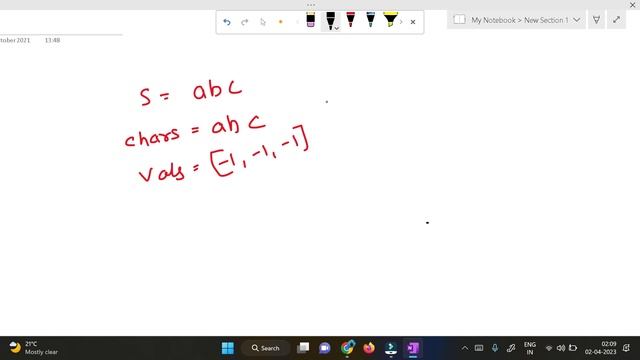Exit full page view with arrows icon
The width and height of the screenshot is (640, 360).
pos(616,20)
